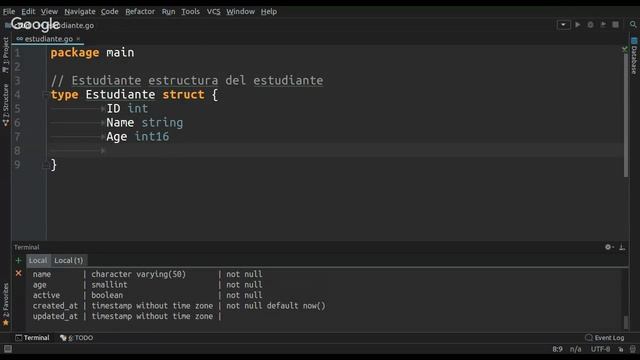This screenshot has width=640, height=360.
Task: Open the Navigate menu
Action: (x=80, y=11)
